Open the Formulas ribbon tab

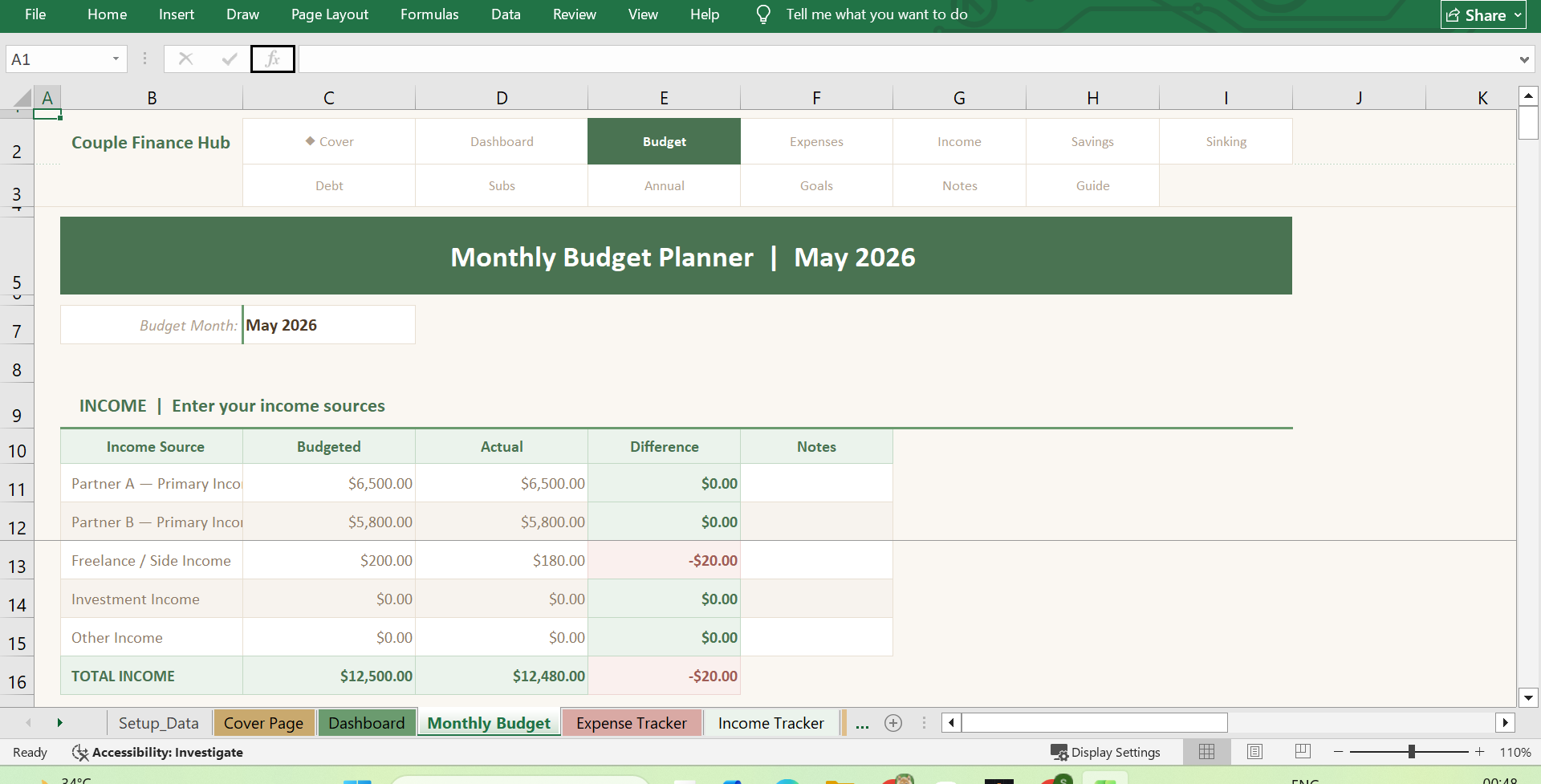click(x=429, y=14)
